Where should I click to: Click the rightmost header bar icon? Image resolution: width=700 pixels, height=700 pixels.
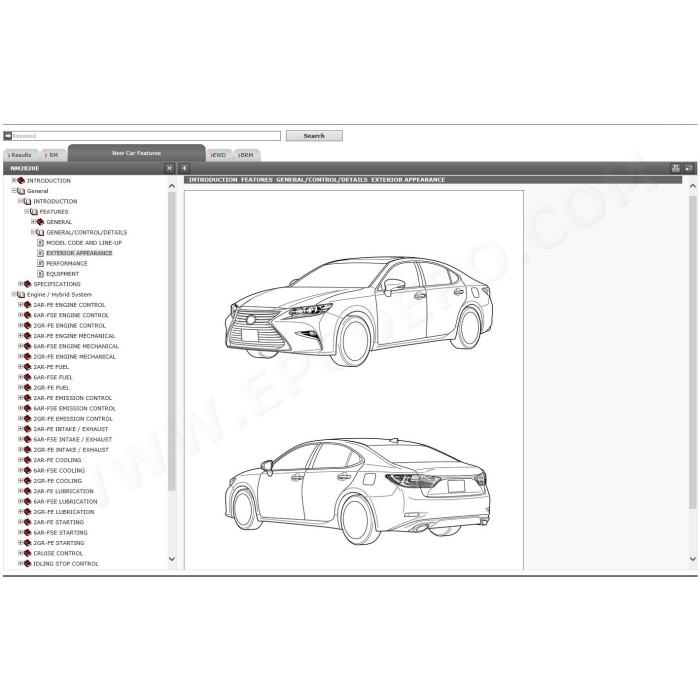point(688,168)
